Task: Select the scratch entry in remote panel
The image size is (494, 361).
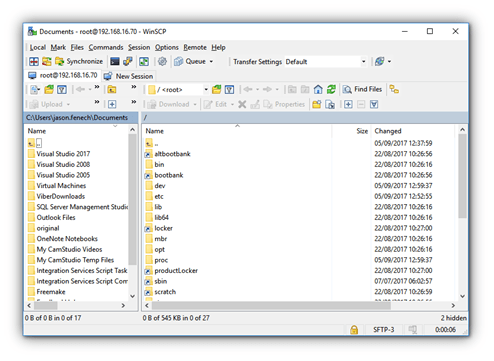Action: [x=165, y=292]
